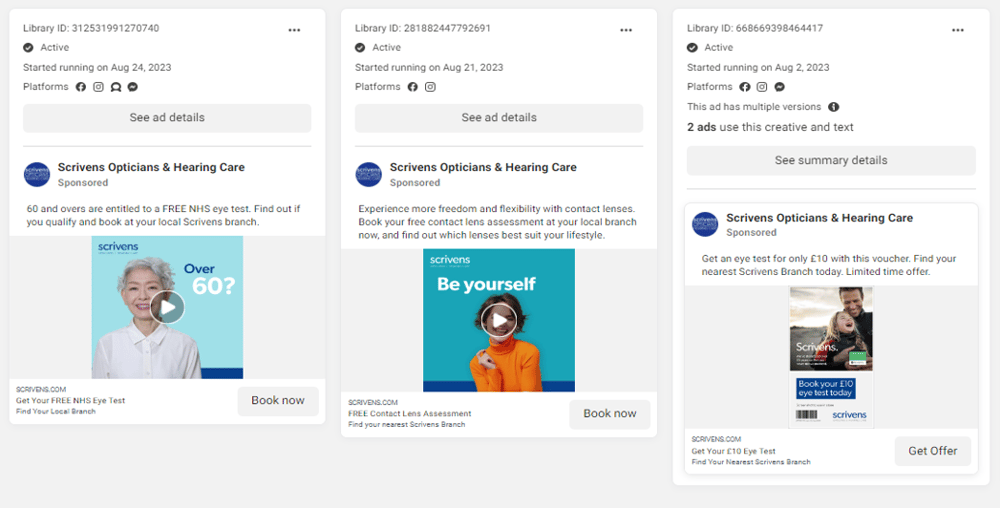Screen dimensions: 1000x508
Task: Click 'Book now' on the Contact Lens Assessment ad
Action: (610, 414)
